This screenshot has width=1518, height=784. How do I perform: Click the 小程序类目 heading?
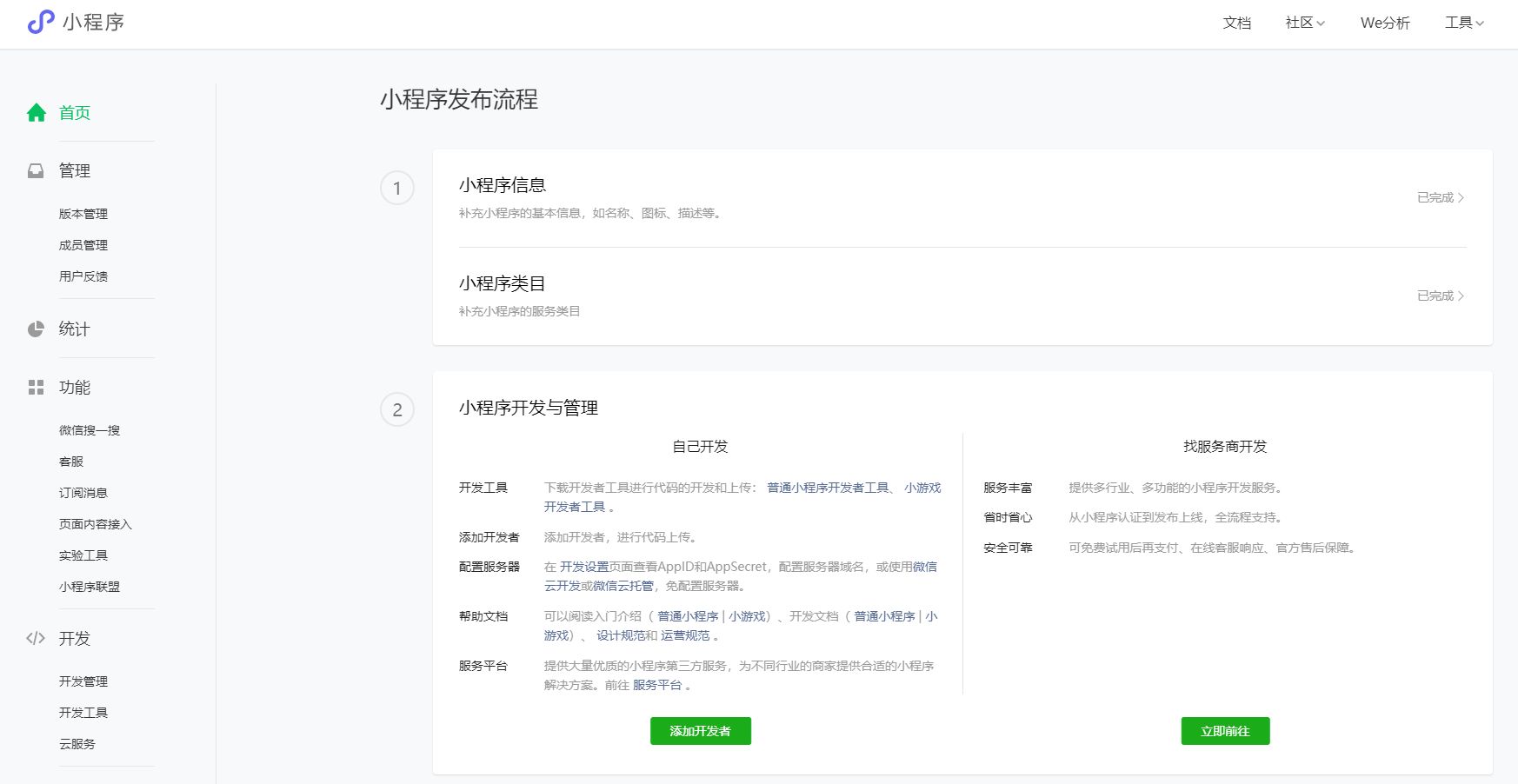(503, 283)
